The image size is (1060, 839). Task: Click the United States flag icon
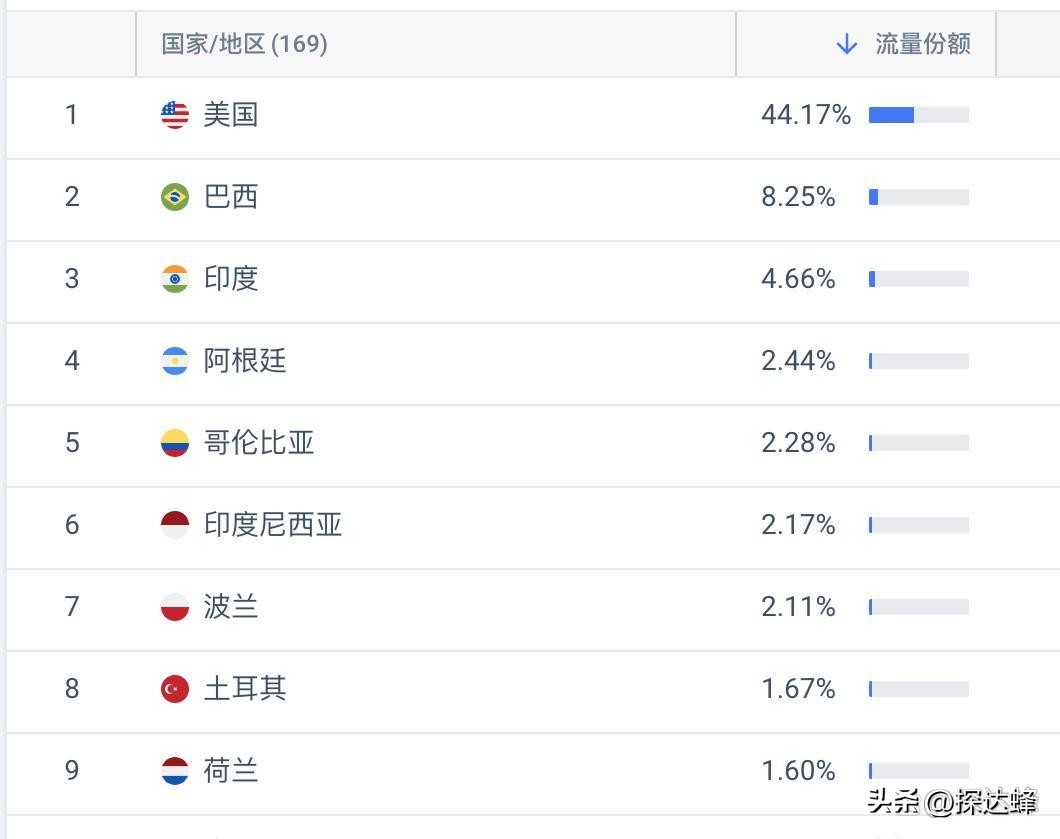[173, 114]
